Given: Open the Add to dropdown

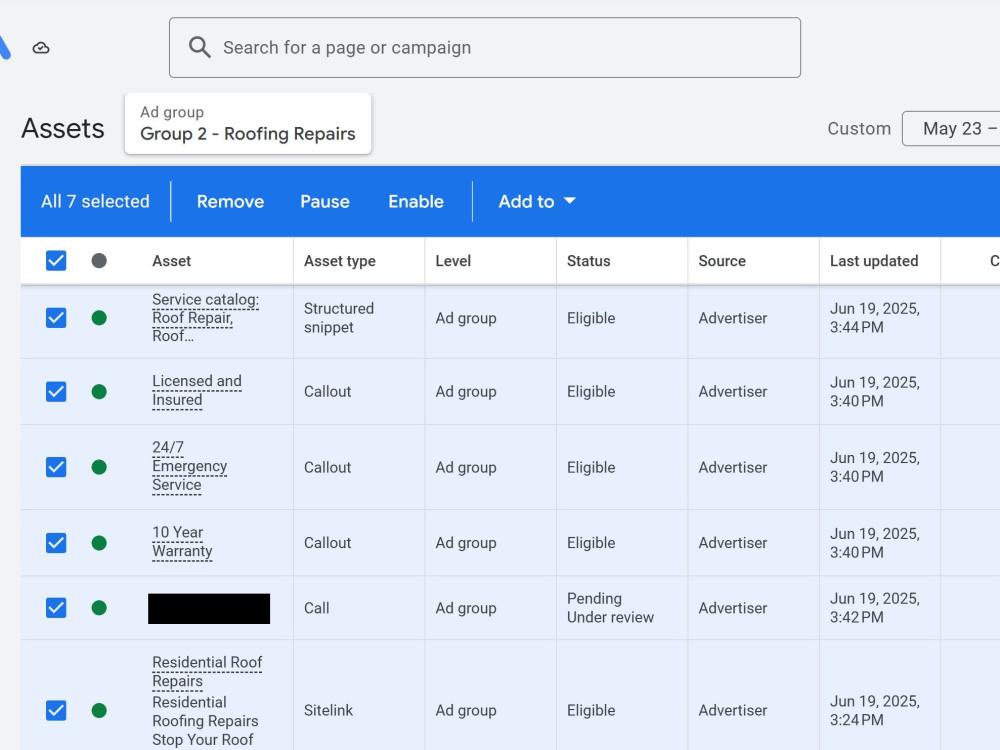Looking at the screenshot, I should 537,202.
